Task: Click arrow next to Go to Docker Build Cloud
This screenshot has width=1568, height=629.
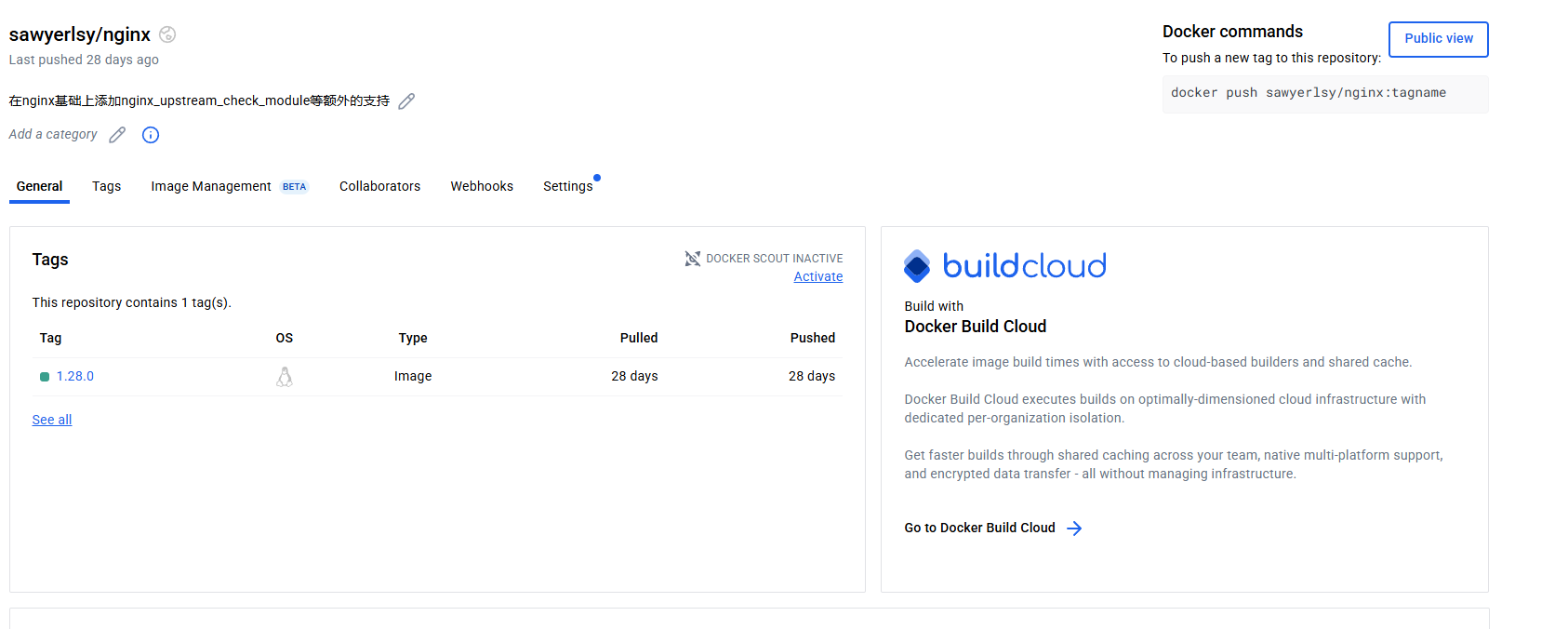Action: click(1074, 529)
